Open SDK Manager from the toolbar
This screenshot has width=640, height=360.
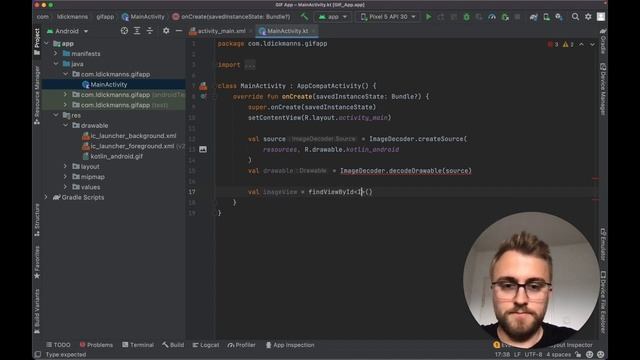[559, 17]
